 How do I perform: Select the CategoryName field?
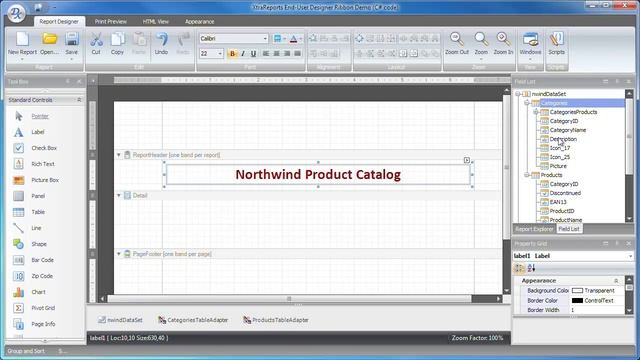[568, 130]
